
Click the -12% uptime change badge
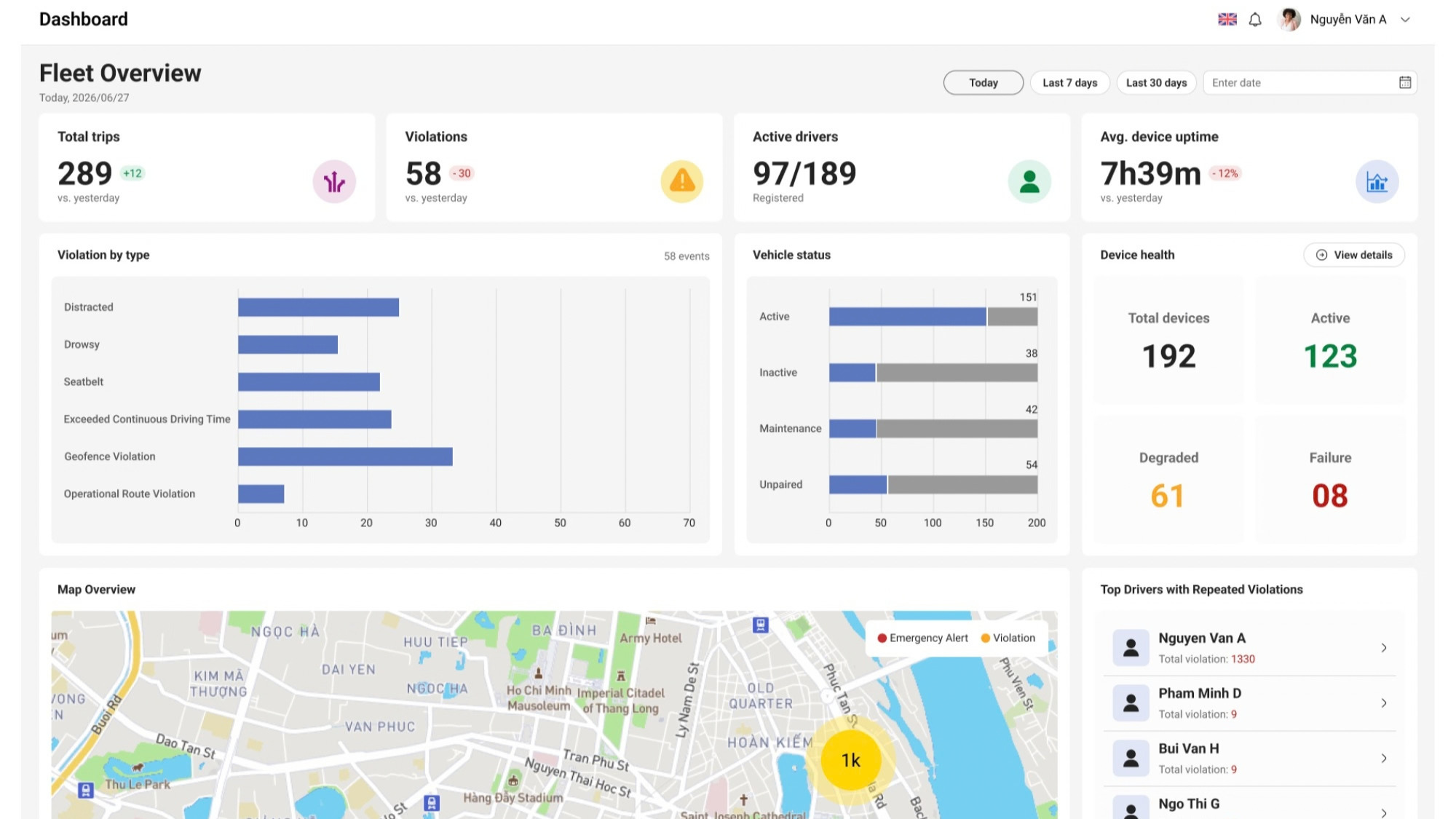tap(1225, 173)
